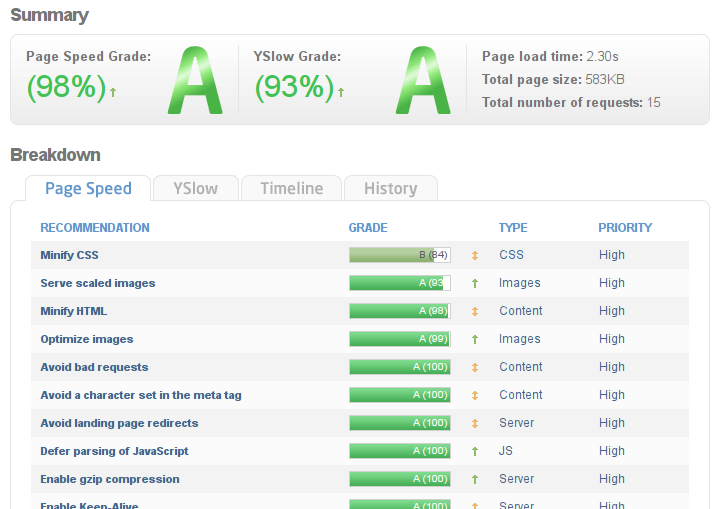Click the Breakdown heading
Viewport: 723px width, 509px height.
55,155
